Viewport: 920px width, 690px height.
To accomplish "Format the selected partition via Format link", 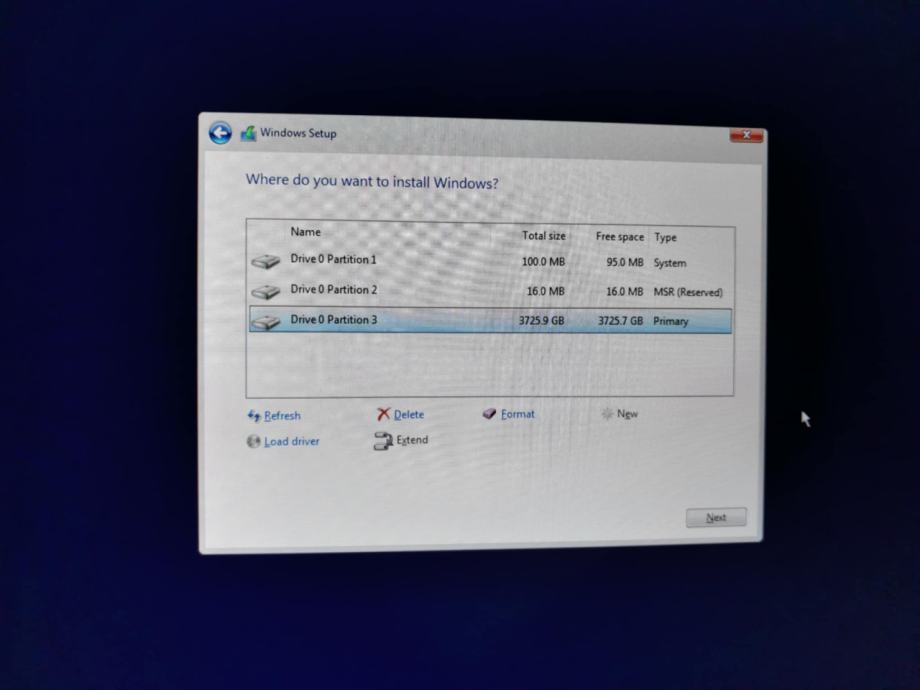I will click(518, 414).
